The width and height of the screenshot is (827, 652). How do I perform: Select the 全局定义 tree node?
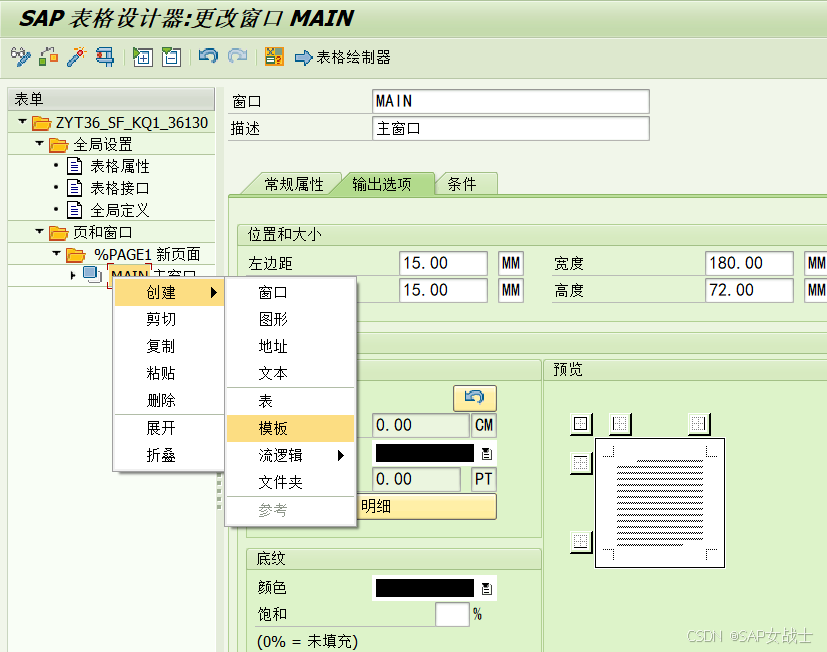click(120, 210)
